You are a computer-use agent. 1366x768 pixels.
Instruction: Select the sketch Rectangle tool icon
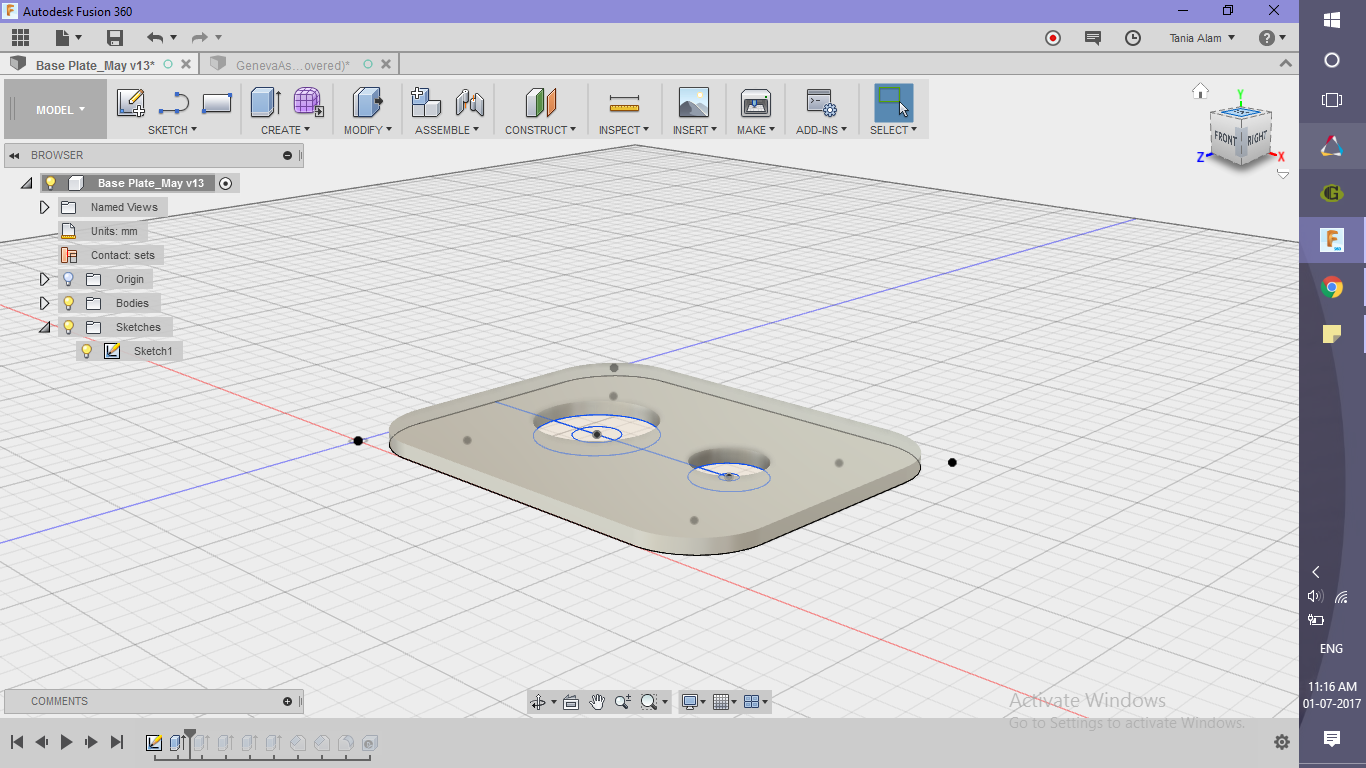pyautogui.click(x=217, y=103)
